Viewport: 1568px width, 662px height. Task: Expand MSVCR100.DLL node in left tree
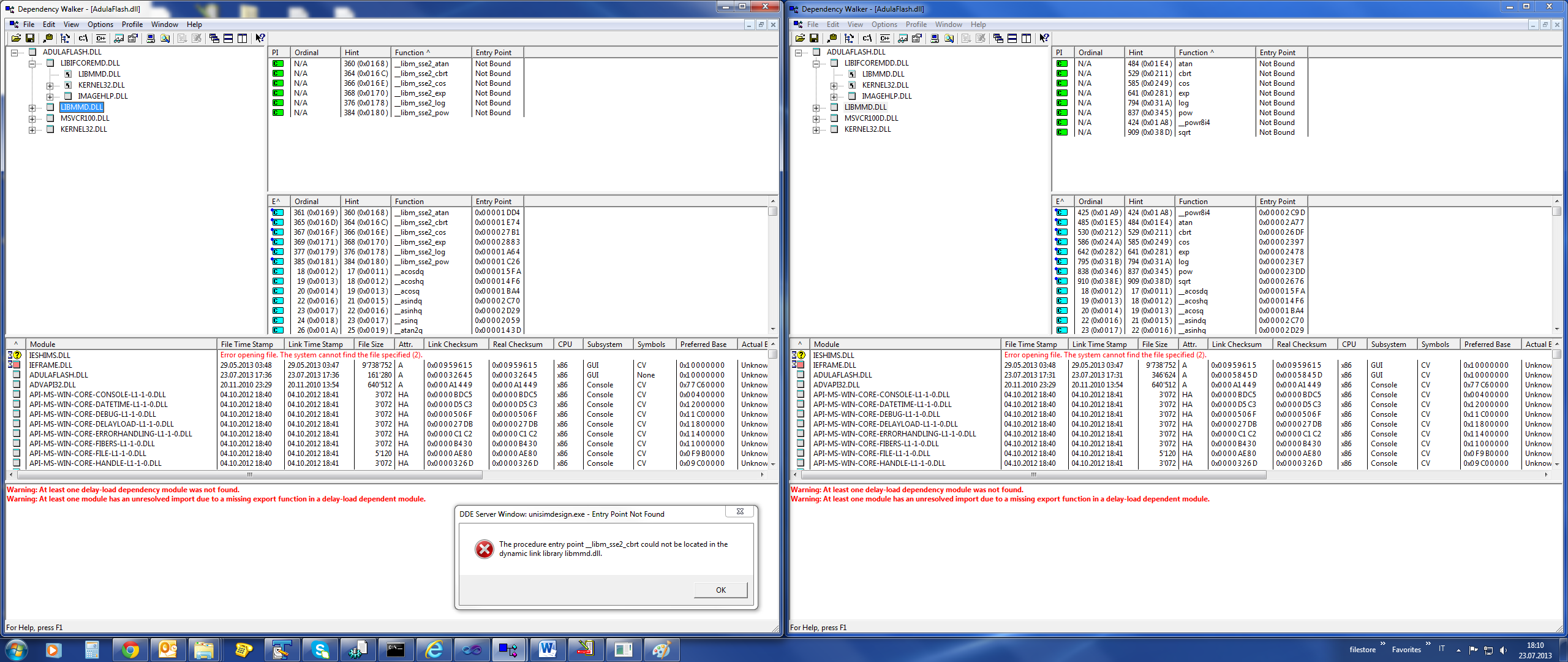coord(32,118)
